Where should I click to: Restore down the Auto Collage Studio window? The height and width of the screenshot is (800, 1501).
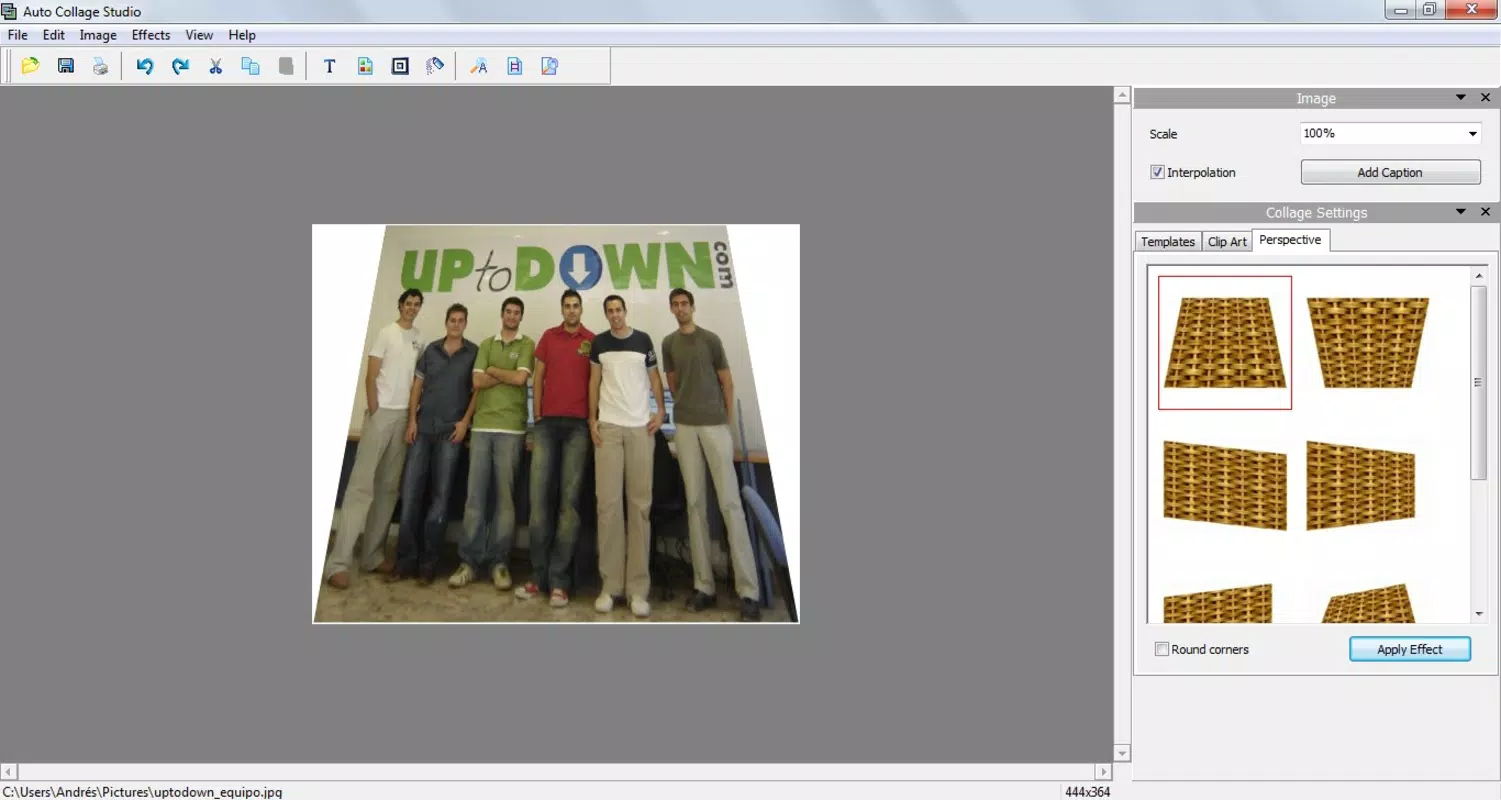click(x=1429, y=9)
